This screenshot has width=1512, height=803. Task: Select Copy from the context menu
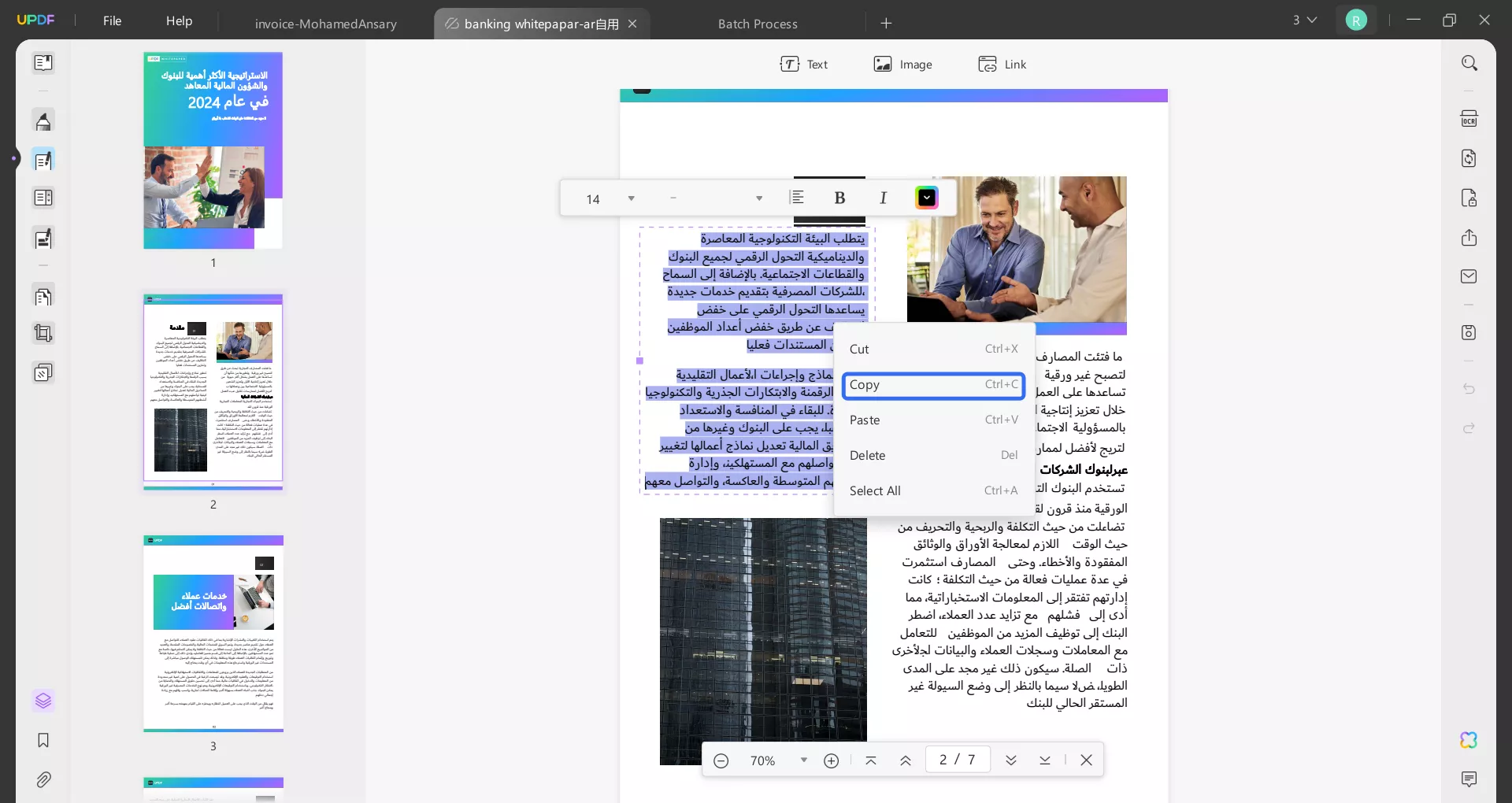click(x=933, y=386)
